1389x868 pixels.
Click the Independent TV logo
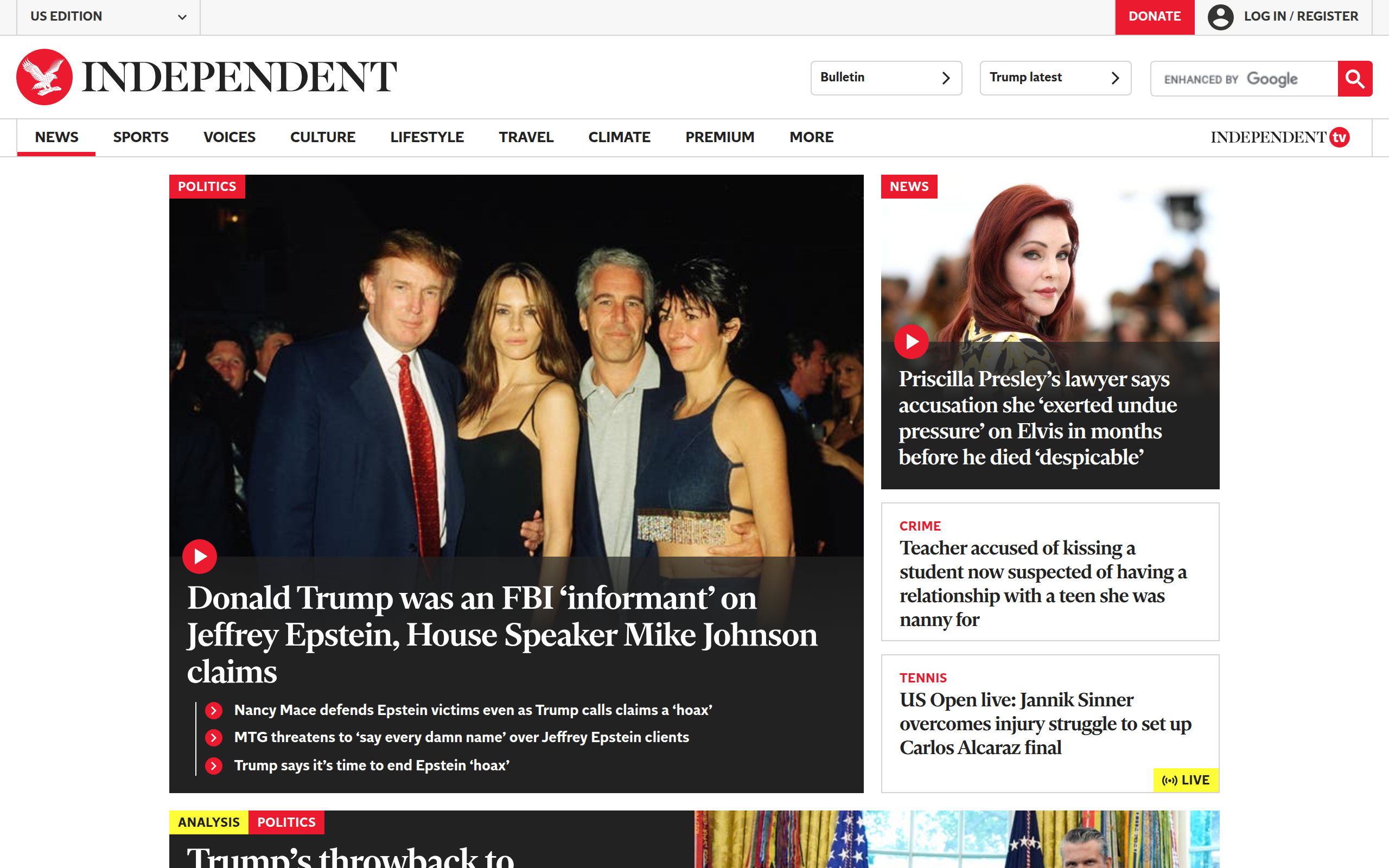point(1280,137)
